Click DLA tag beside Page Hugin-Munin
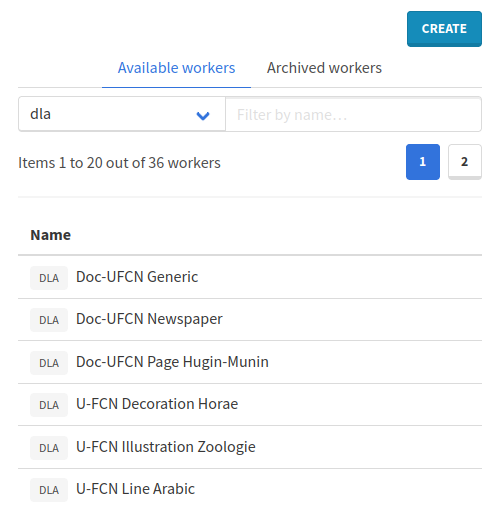502x507 pixels. (49, 363)
